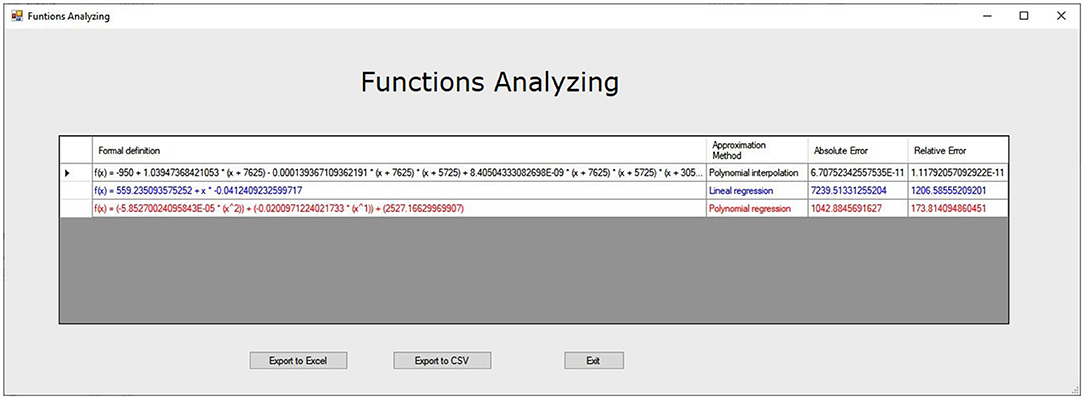Select the red f(x) = (-5.85270024095843E-05 formula cell

click(399, 208)
